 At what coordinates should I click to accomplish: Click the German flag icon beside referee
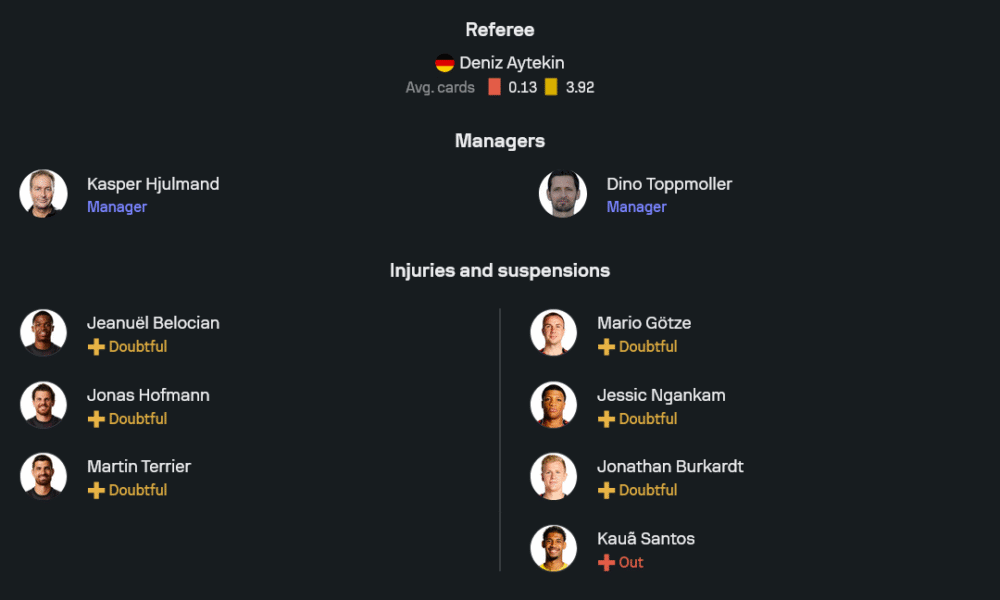[x=445, y=63]
